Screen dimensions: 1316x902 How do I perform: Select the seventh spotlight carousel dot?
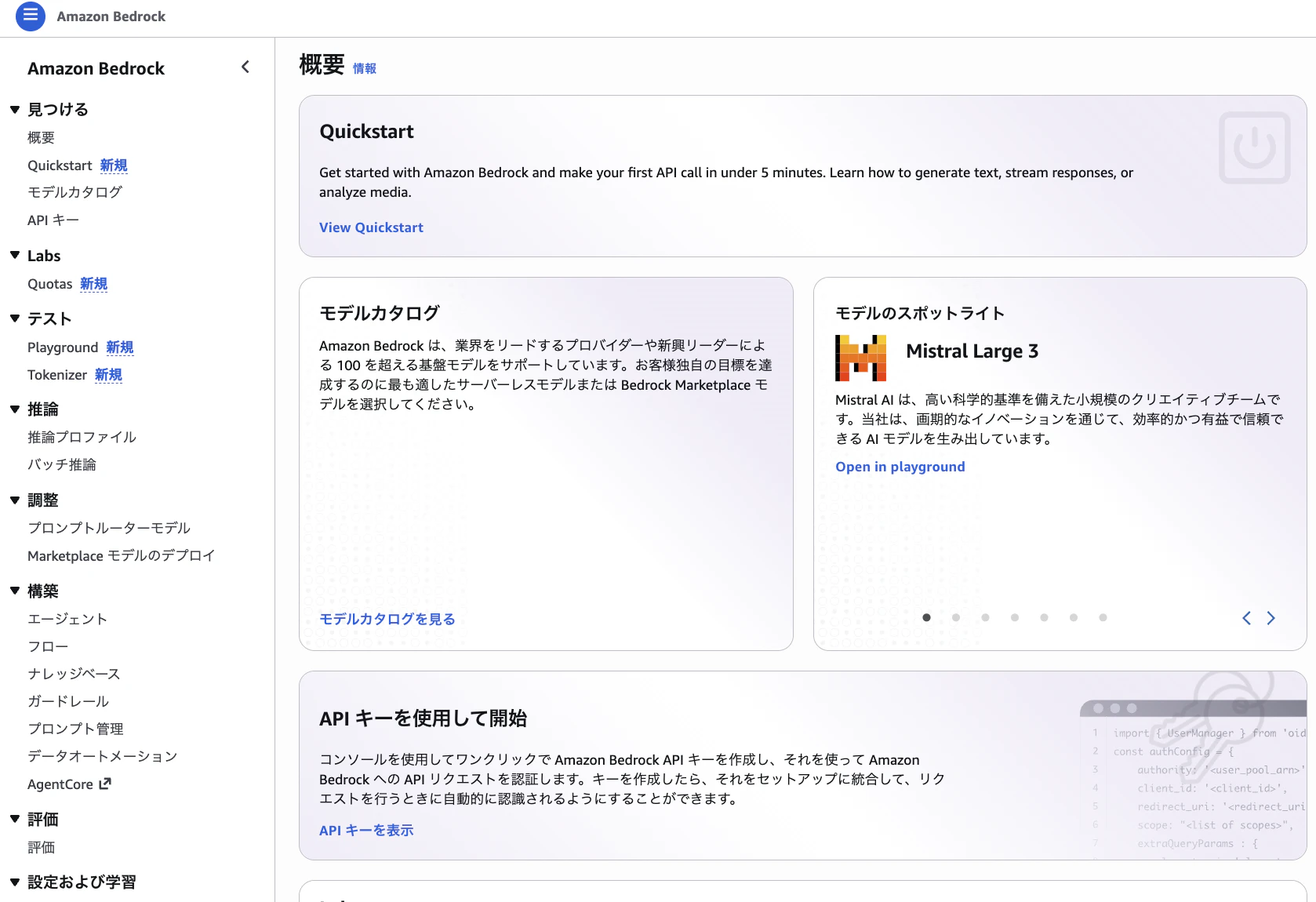pos(1103,618)
